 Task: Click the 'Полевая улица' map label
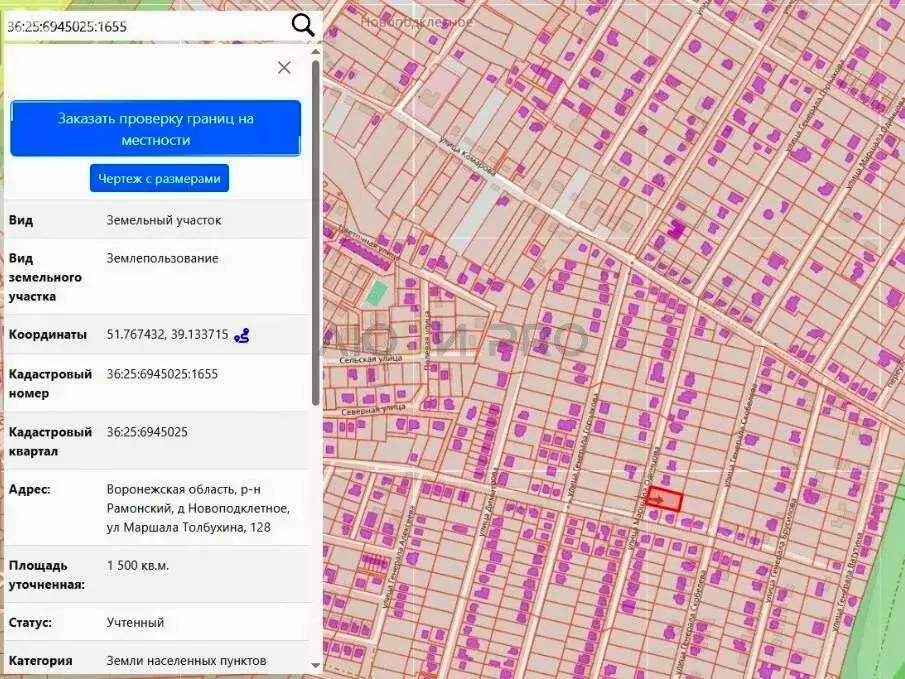[x=427, y=341]
